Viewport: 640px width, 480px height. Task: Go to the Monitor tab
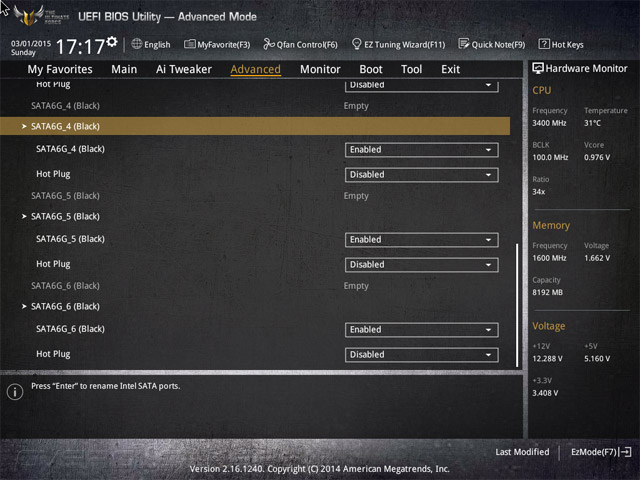pyautogui.click(x=320, y=69)
